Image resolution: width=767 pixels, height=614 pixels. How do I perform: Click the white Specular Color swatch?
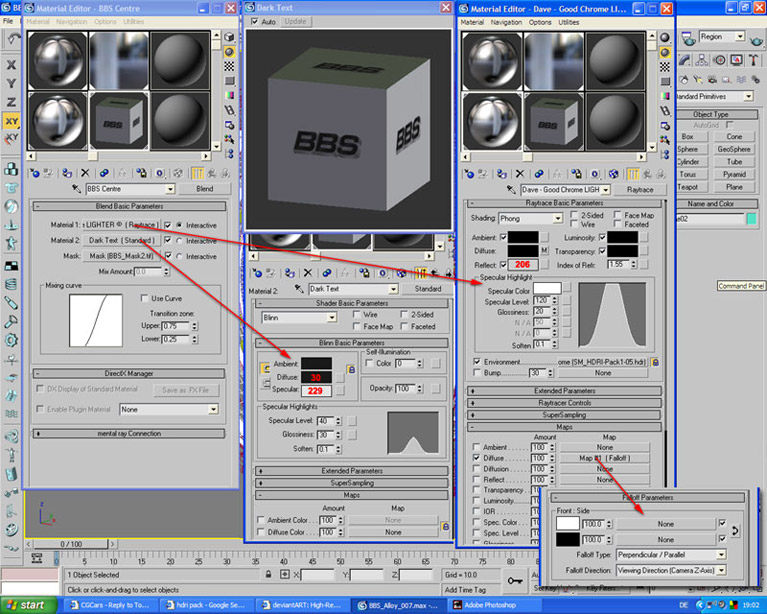coord(547,288)
